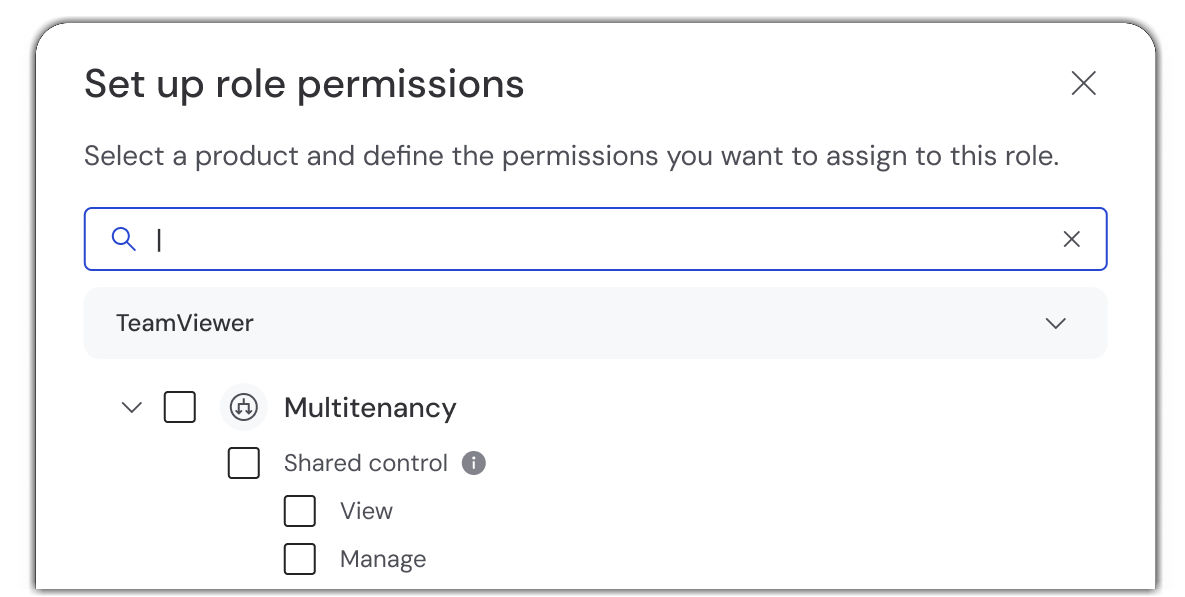Select the Multitenancy heading label
Image resolution: width=1185 pixels, height=597 pixels.
click(370, 407)
